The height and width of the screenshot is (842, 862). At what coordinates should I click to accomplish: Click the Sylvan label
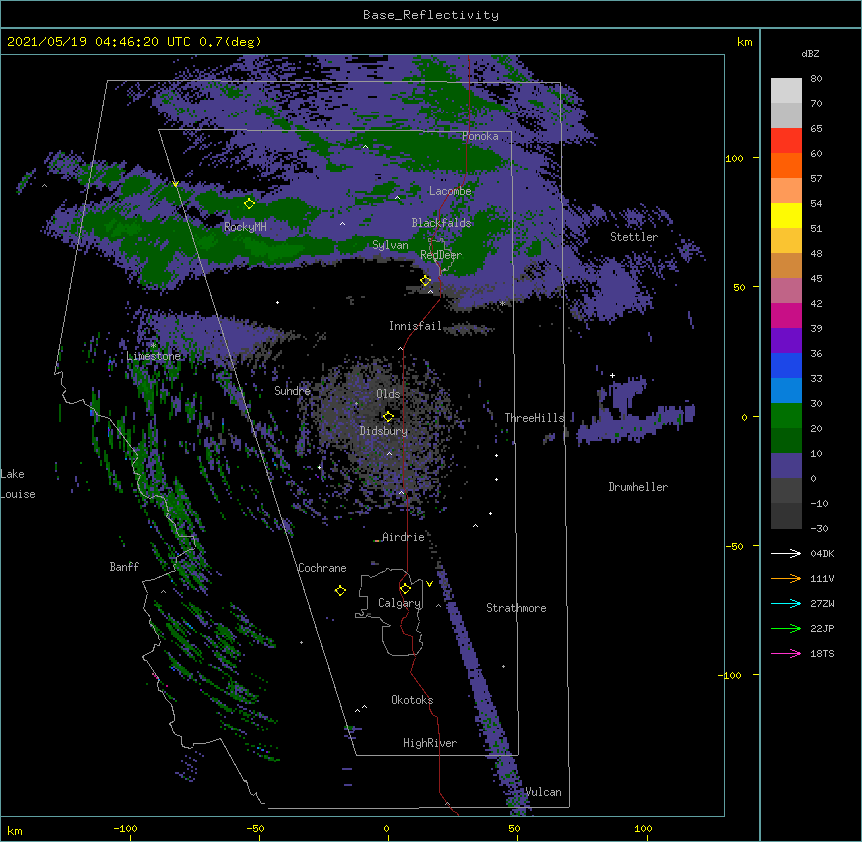point(390,245)
